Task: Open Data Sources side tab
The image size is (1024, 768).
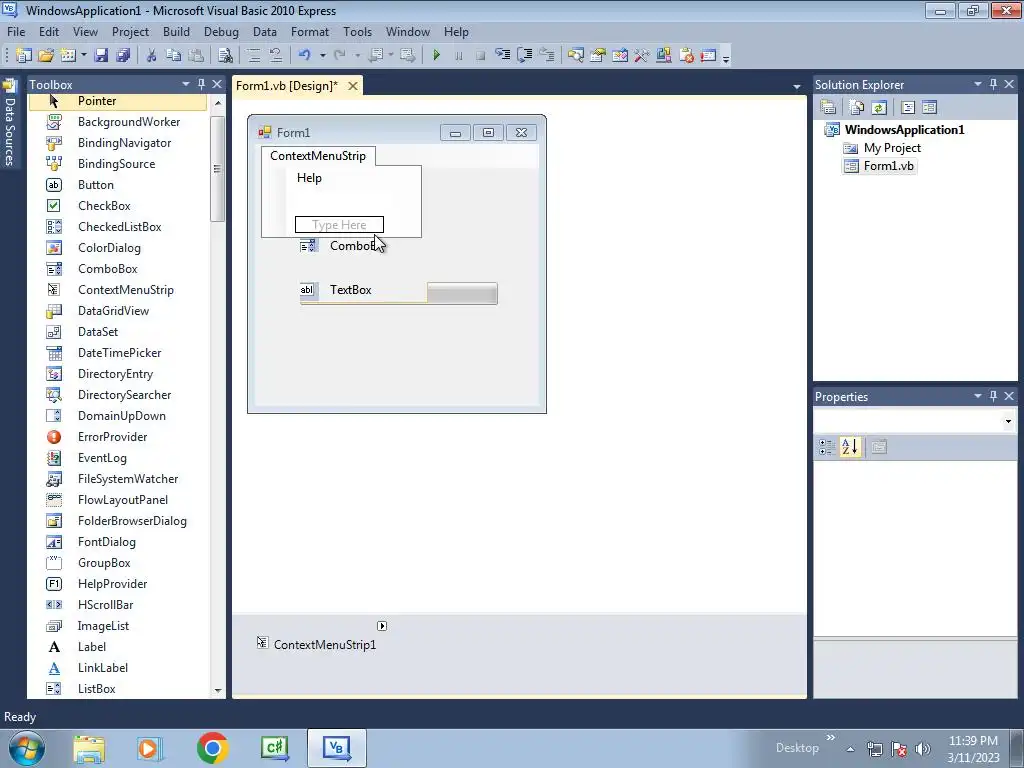Action: (x=10, y=124)
